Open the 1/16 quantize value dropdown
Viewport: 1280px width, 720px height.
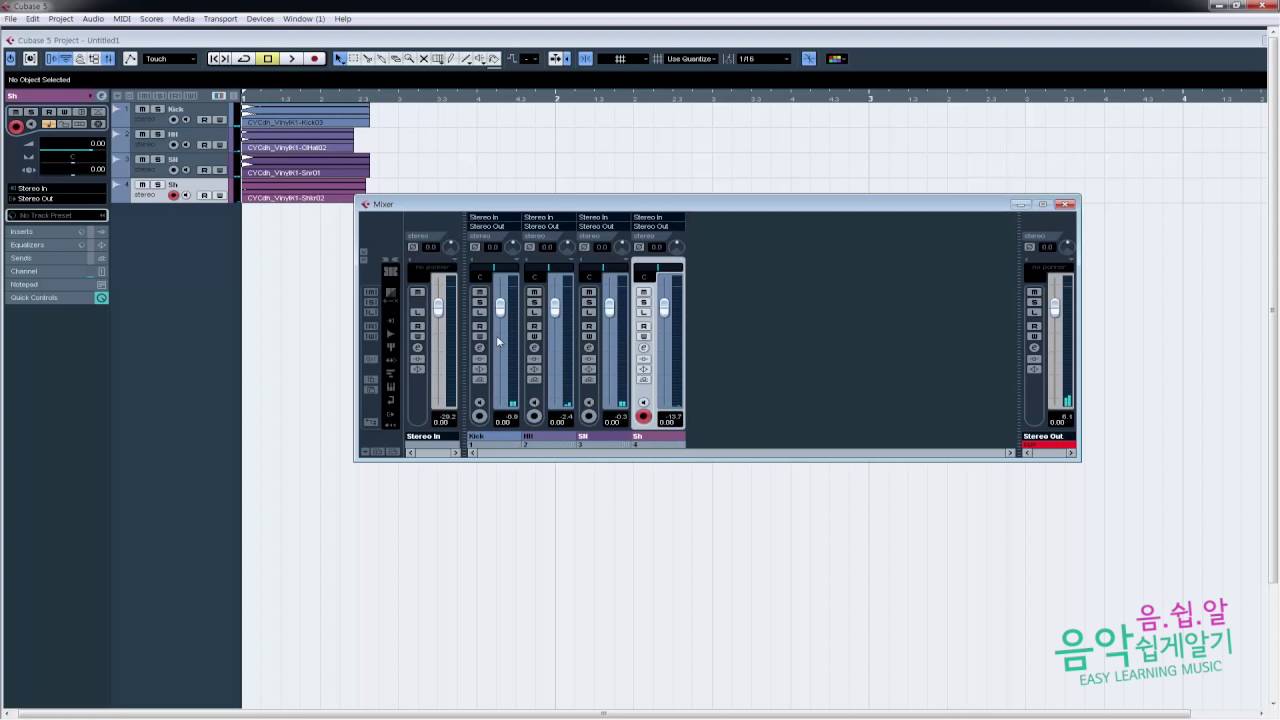coord(764,59)
